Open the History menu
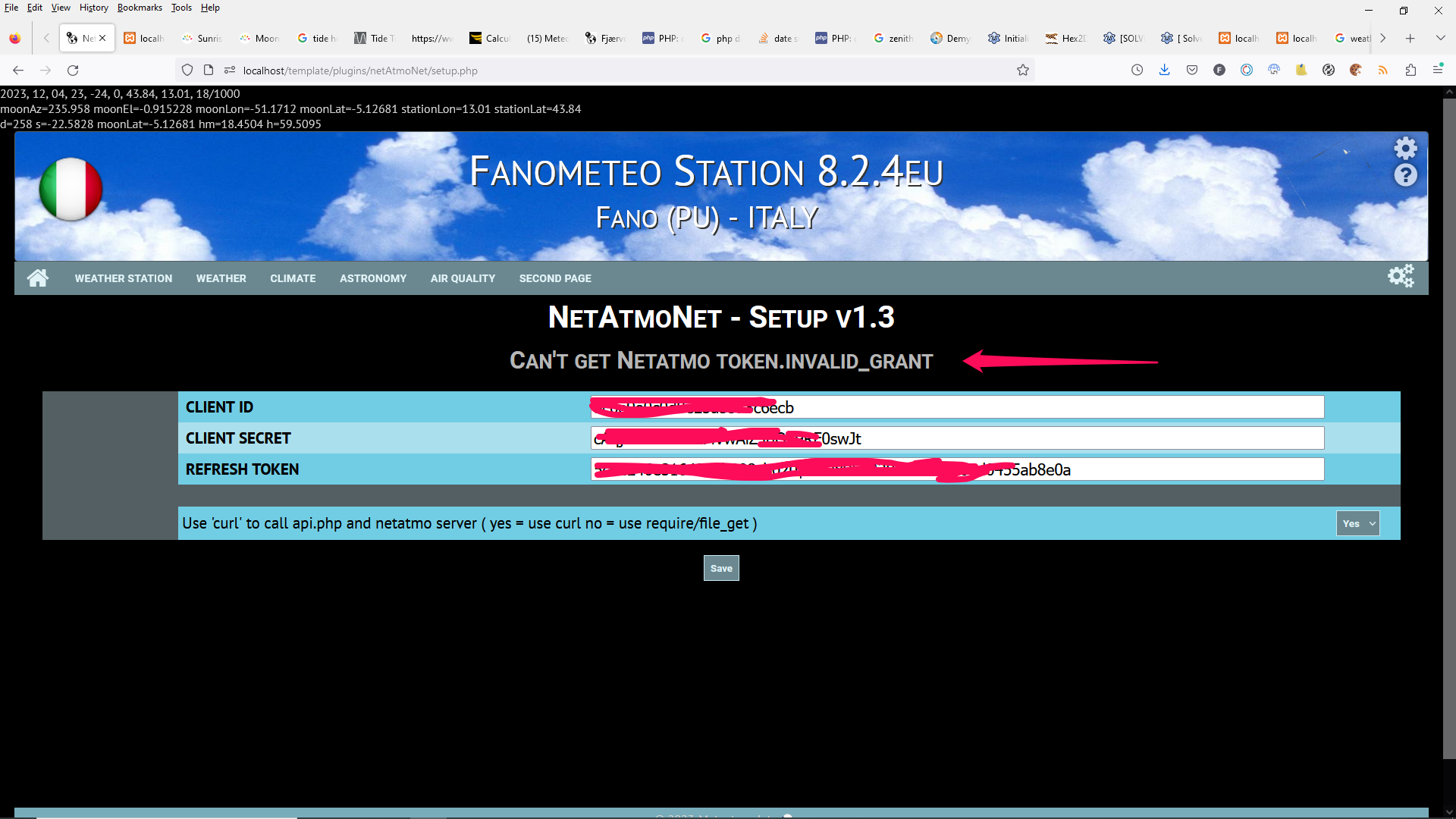This screenshot has width=1456, height=819. (94, 8)
